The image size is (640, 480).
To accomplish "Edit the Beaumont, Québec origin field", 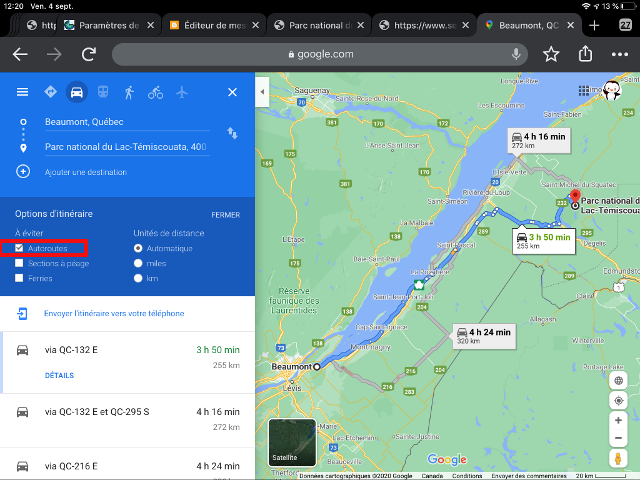I will pos(127,122).
